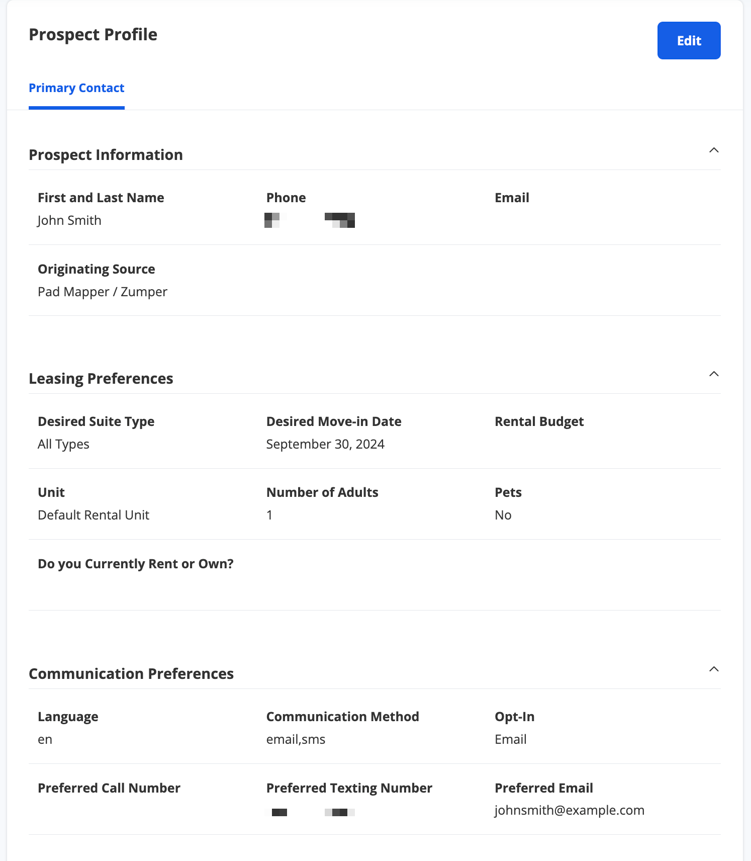
Task: Click the johnsmith@example.com preferred email
Action: tap(569, 810)
